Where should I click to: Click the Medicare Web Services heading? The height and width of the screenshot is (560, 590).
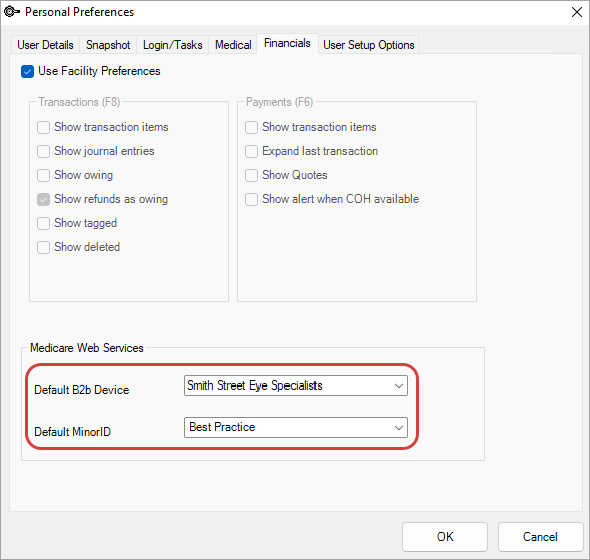tap(87, 348)
